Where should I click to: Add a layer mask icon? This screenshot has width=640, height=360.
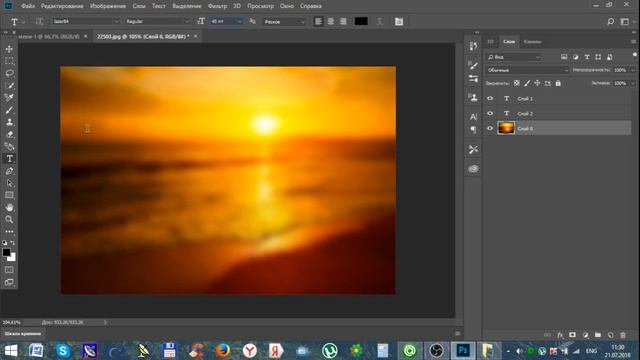572,335
